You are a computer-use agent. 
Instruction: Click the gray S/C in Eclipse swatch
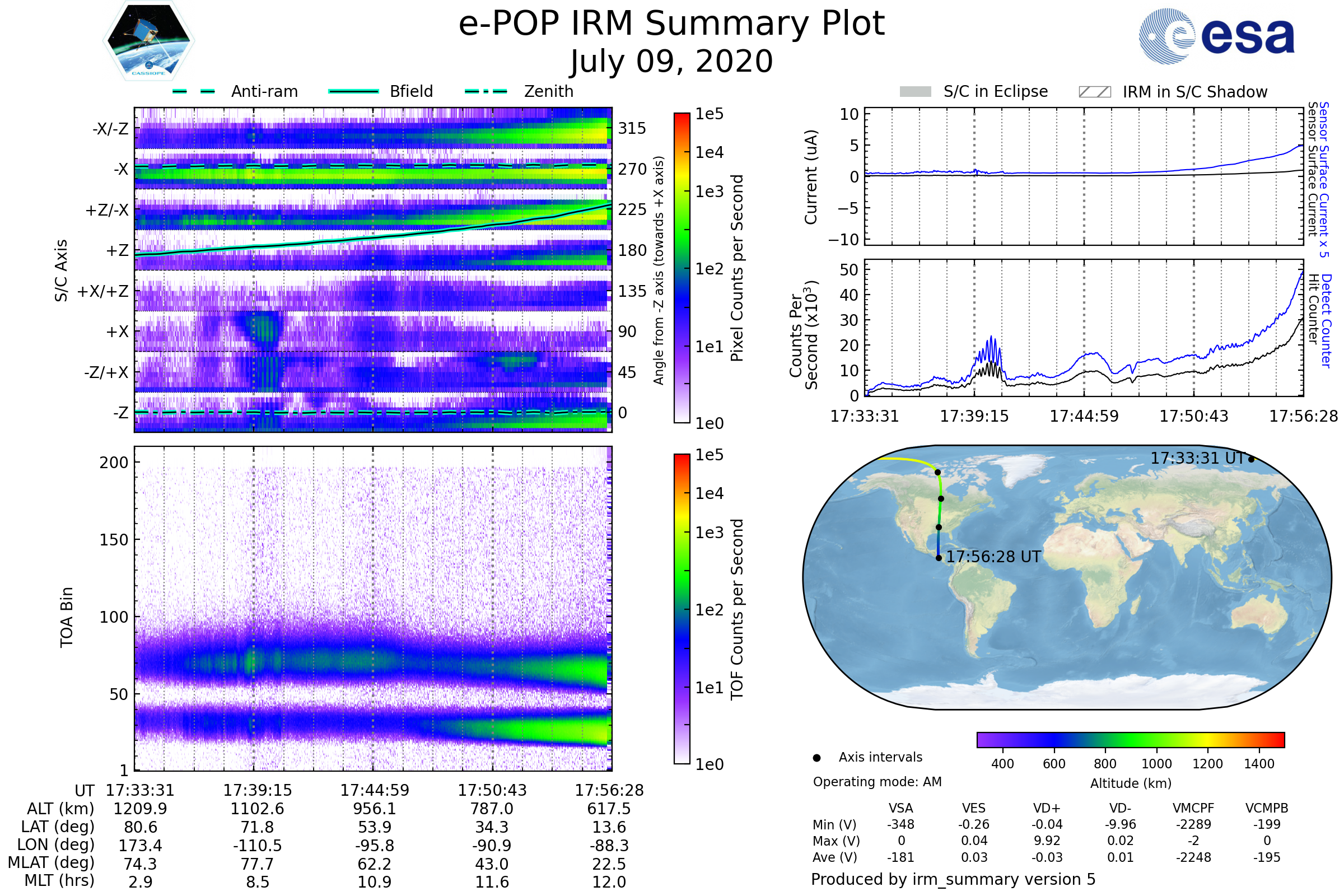pyautogui.click(x=916, y=92)
